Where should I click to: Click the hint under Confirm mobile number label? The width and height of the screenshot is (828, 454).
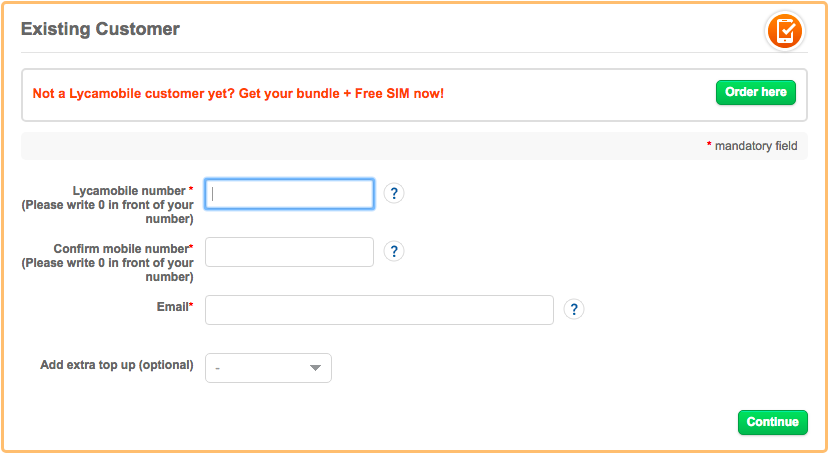[x=107, y=270]
